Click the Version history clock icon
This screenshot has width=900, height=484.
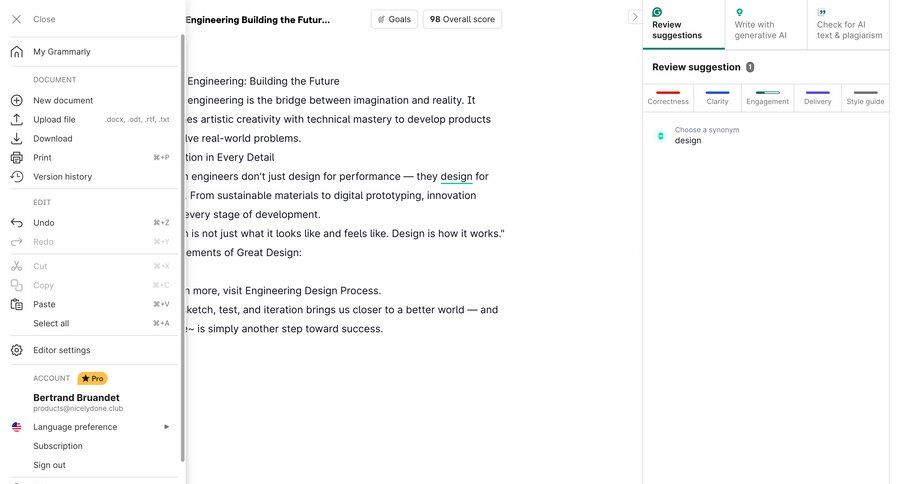[17, 176]
